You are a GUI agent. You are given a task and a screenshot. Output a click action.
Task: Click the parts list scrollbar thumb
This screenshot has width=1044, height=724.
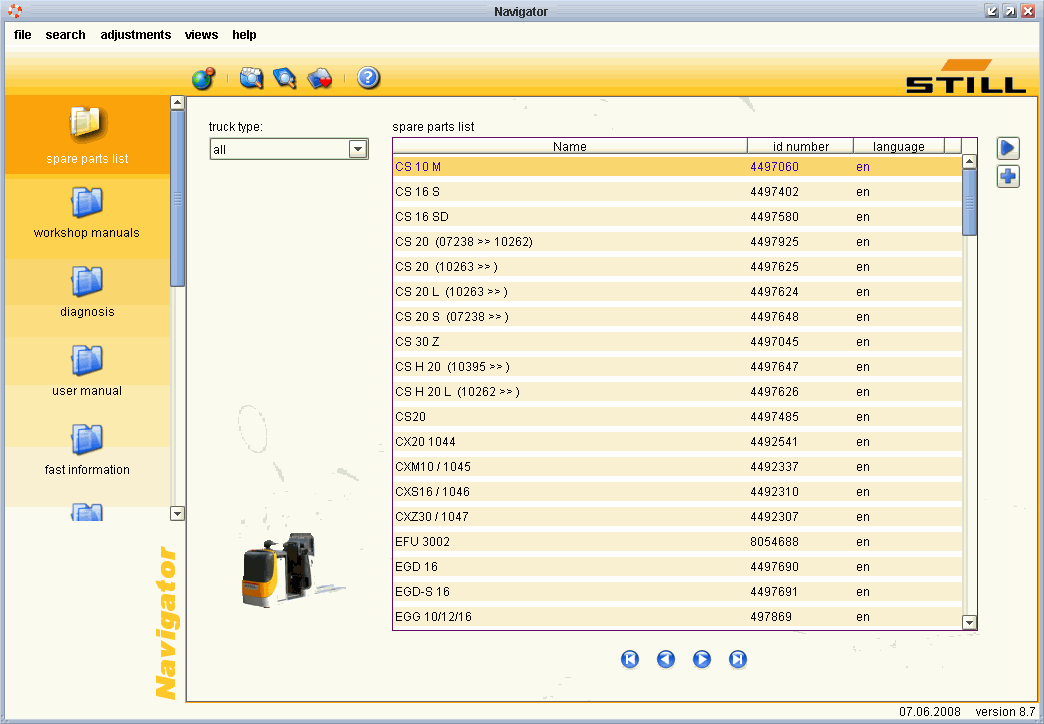click(x=969, y=202)
